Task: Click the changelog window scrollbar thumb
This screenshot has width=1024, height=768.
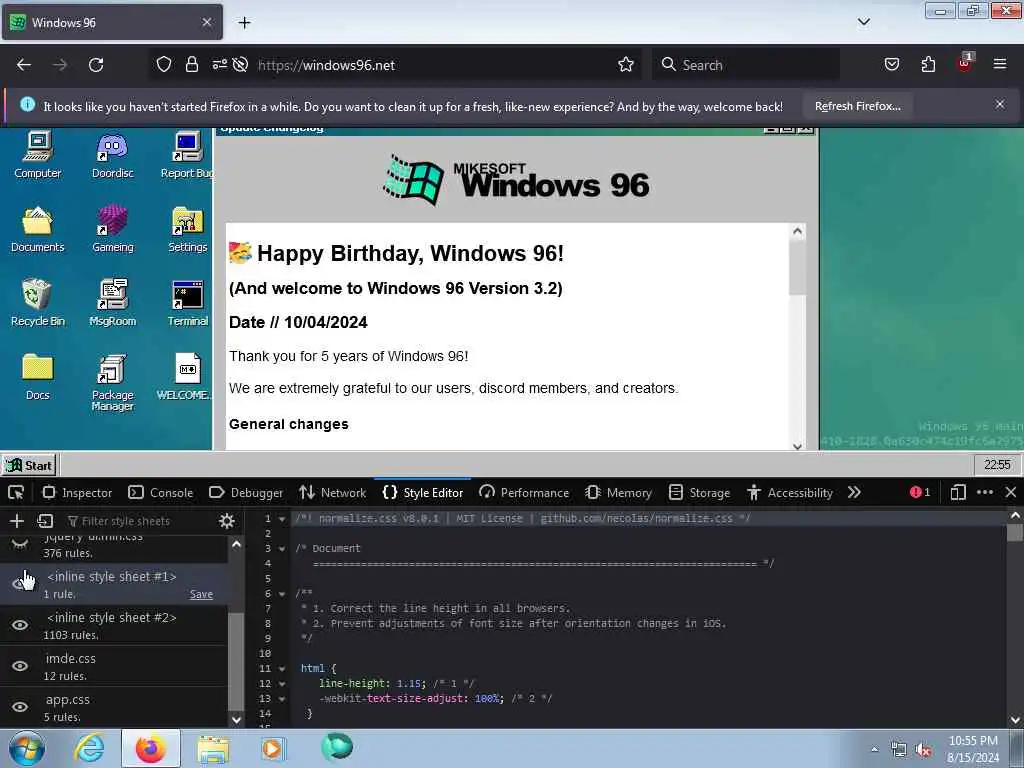Action: point(797,268)
